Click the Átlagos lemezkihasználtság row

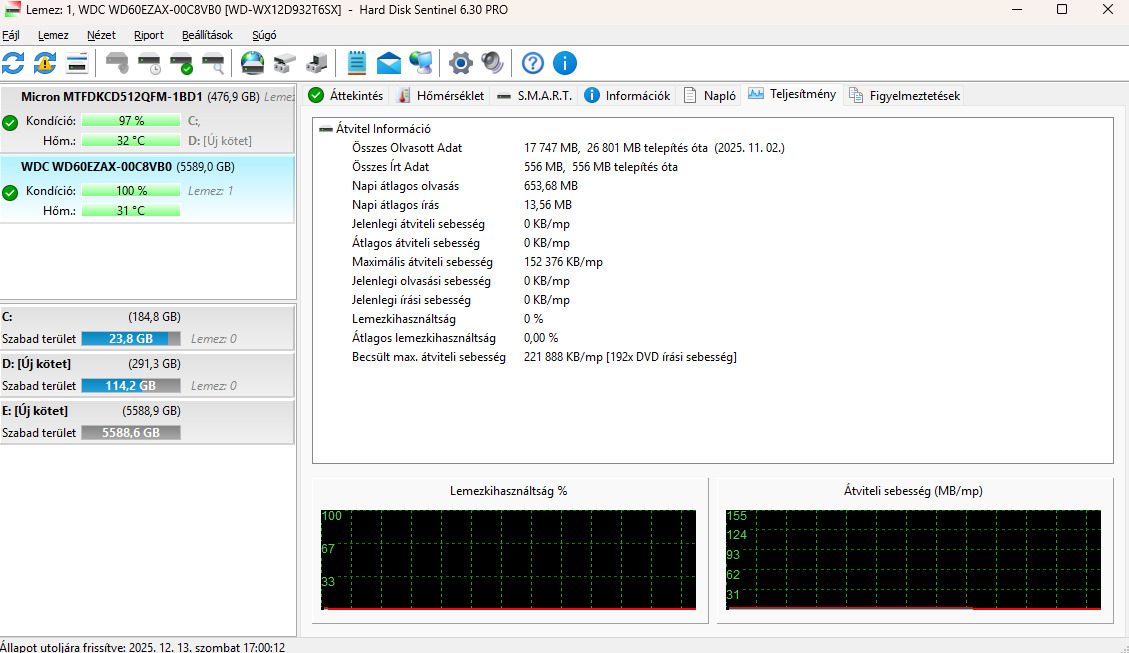(x=454, y=338)
